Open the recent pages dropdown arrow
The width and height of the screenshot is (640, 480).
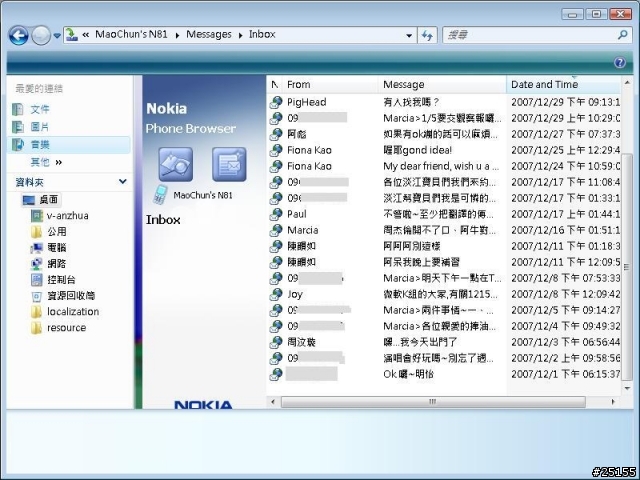tap(57, 36)
